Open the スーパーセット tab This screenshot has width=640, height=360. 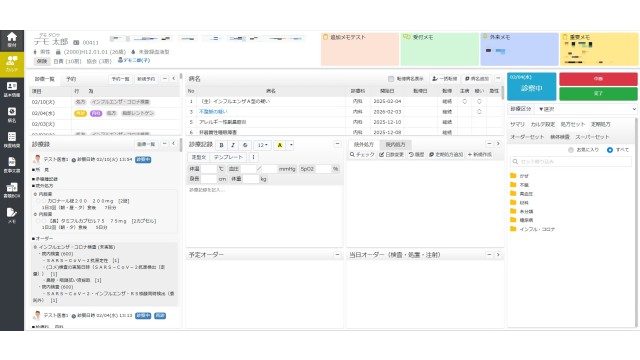coord(592,137)
